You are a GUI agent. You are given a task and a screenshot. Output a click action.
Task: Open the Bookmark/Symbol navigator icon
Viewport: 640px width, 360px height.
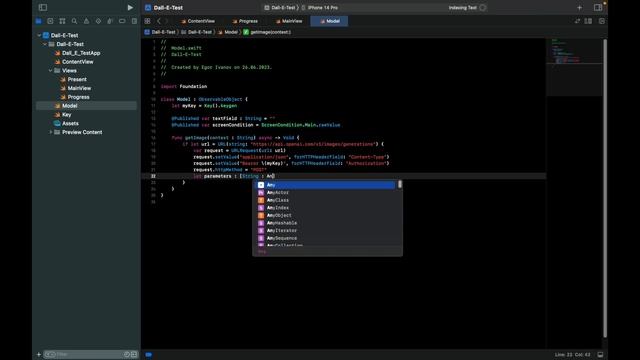click(62, 21)
